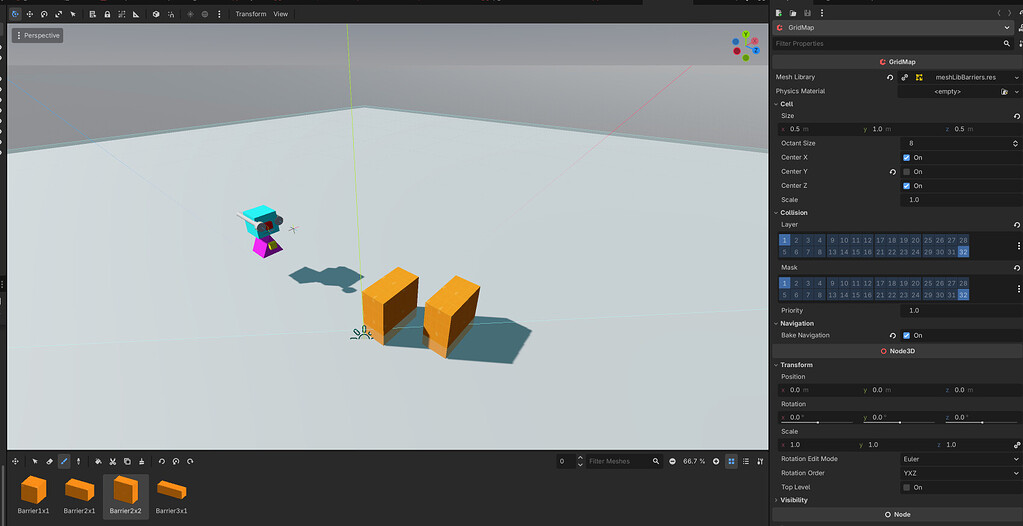Viewport: 1023px width, 526px height.
Task: Open the Rotation Edit Mode Euler dropdown
Action: 960,459
